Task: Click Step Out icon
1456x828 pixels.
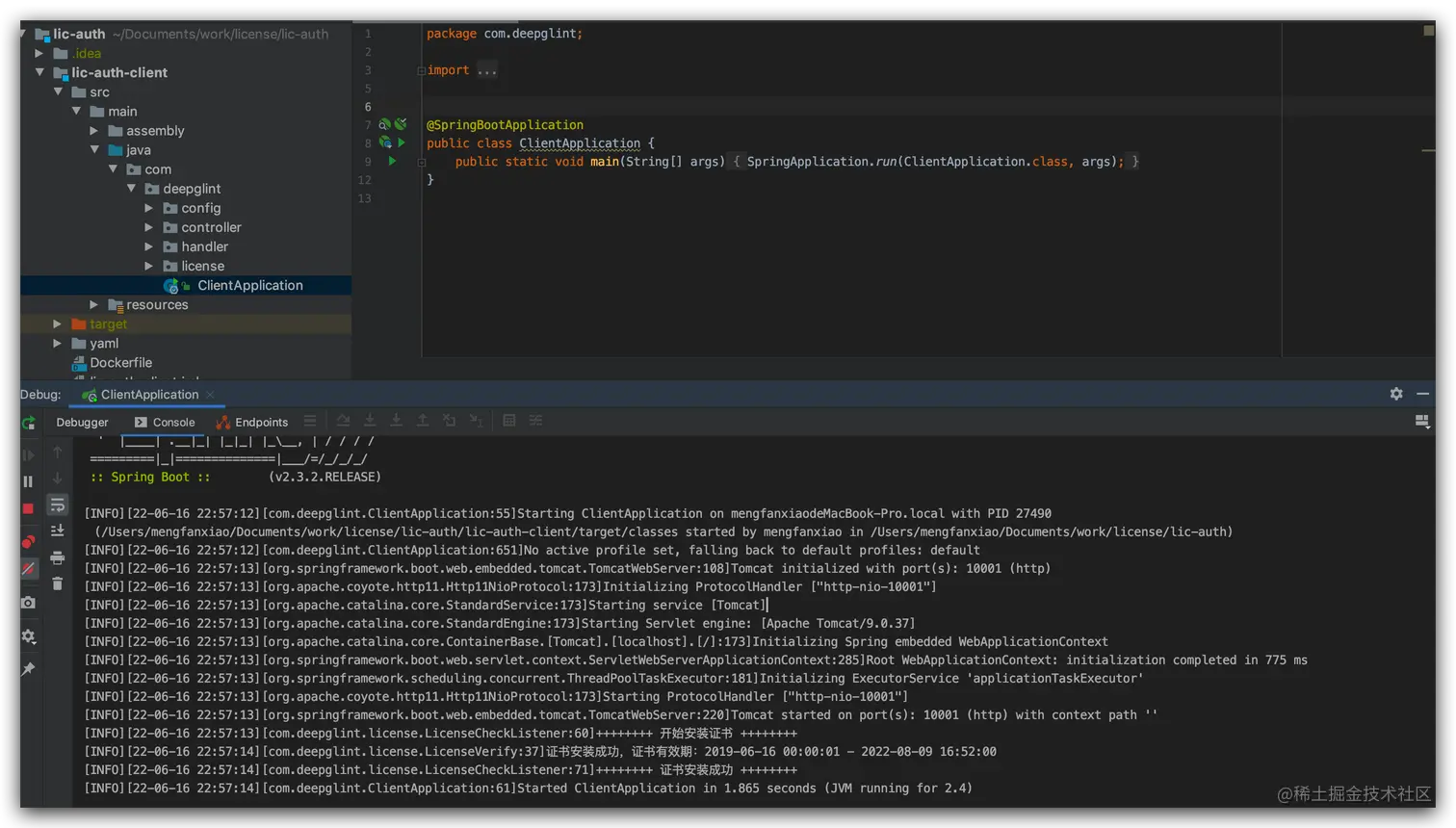Action: pyautogui.click(x=423, y=421)
